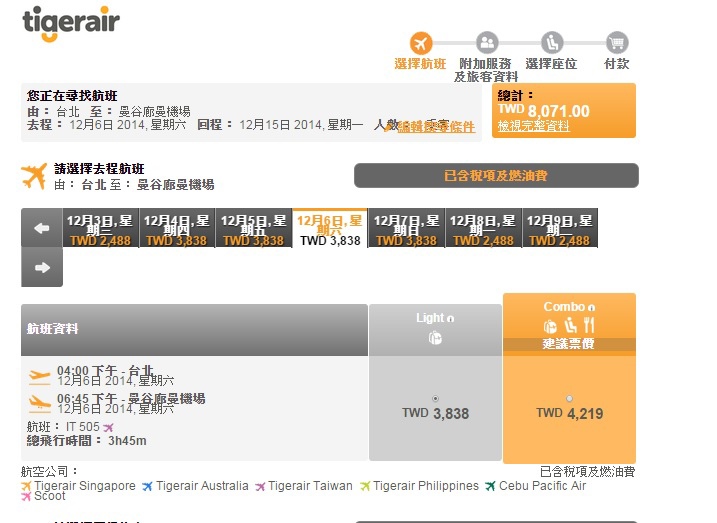Click the Tigerair Australia legend plane icon

click(x=147, y=486)
